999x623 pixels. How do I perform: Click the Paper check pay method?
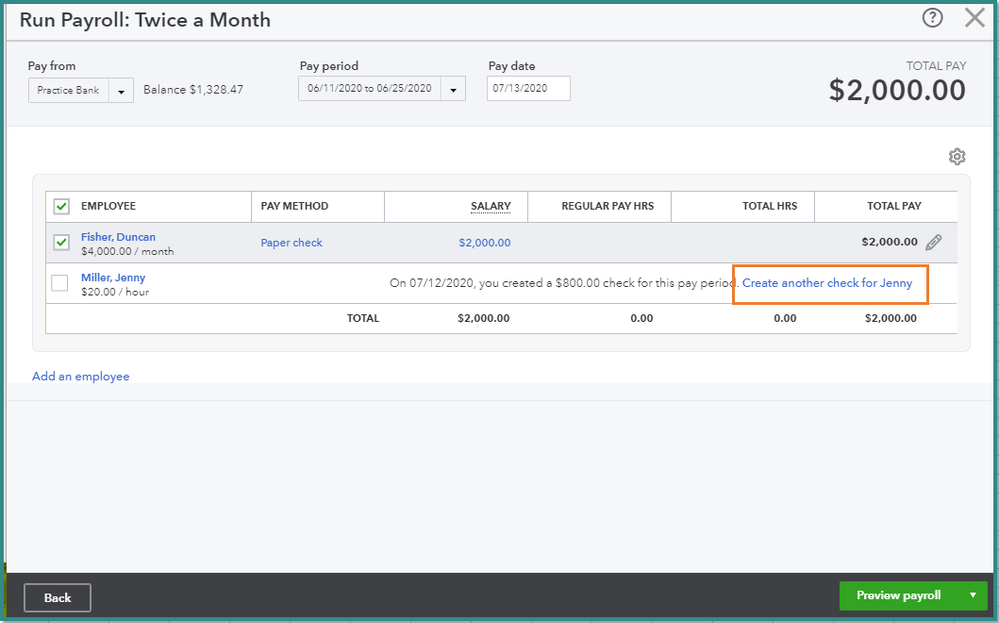click(x=291, y=243)
